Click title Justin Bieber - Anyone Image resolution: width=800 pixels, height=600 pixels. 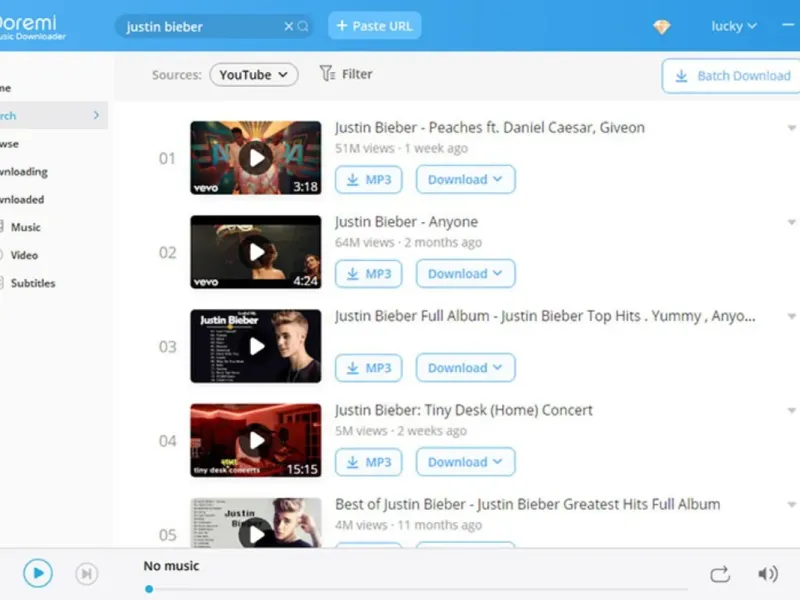tap(406, 222)
